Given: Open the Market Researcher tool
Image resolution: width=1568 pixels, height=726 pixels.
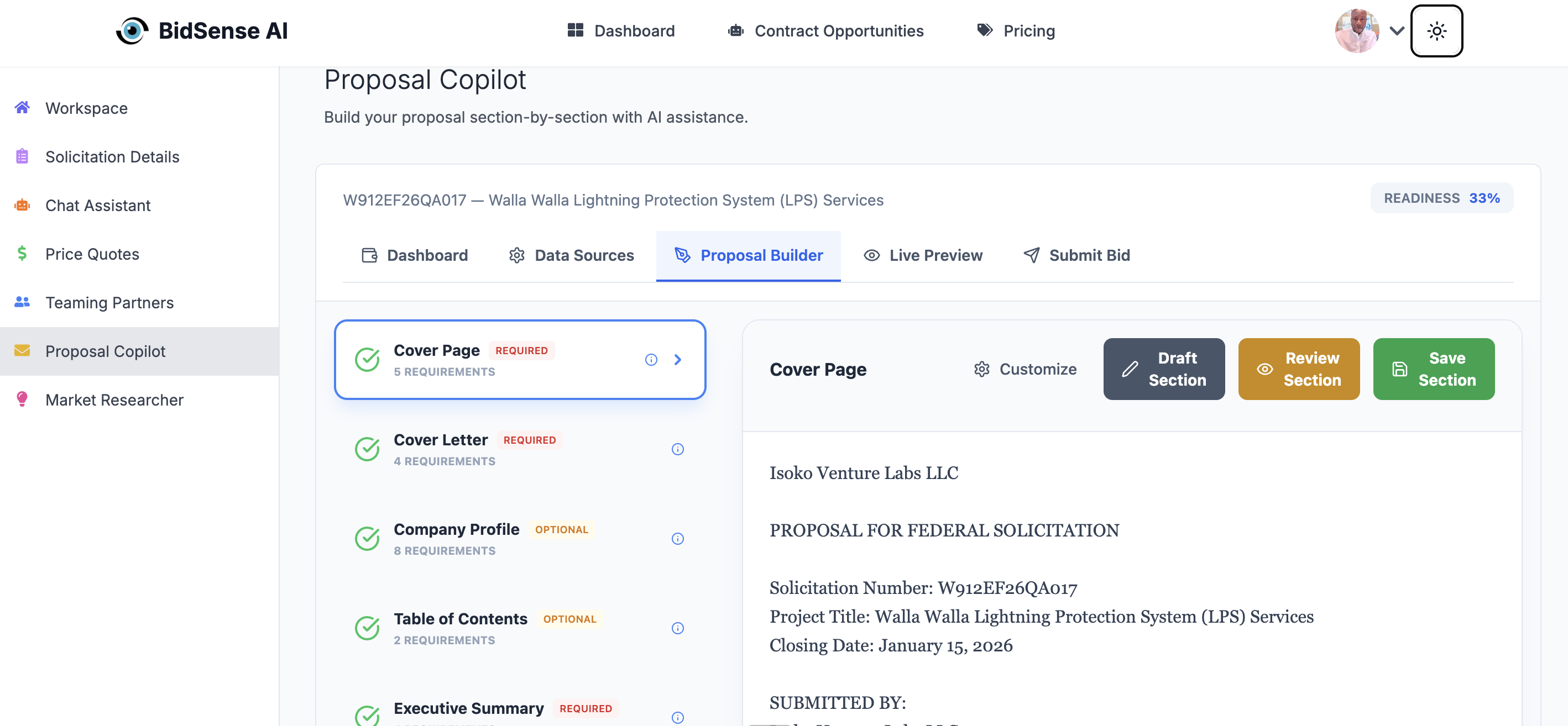Looking at the screenshot, I should click(x=114, y=399).
